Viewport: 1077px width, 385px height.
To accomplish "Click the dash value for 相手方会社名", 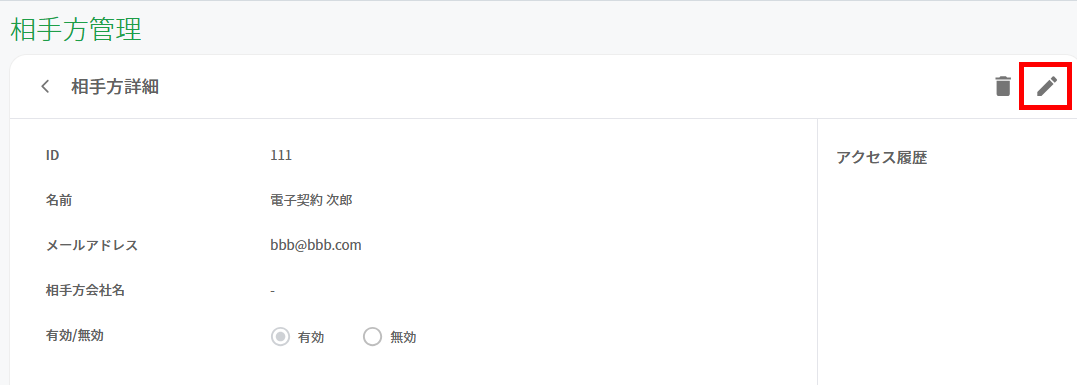I will 273,291.
